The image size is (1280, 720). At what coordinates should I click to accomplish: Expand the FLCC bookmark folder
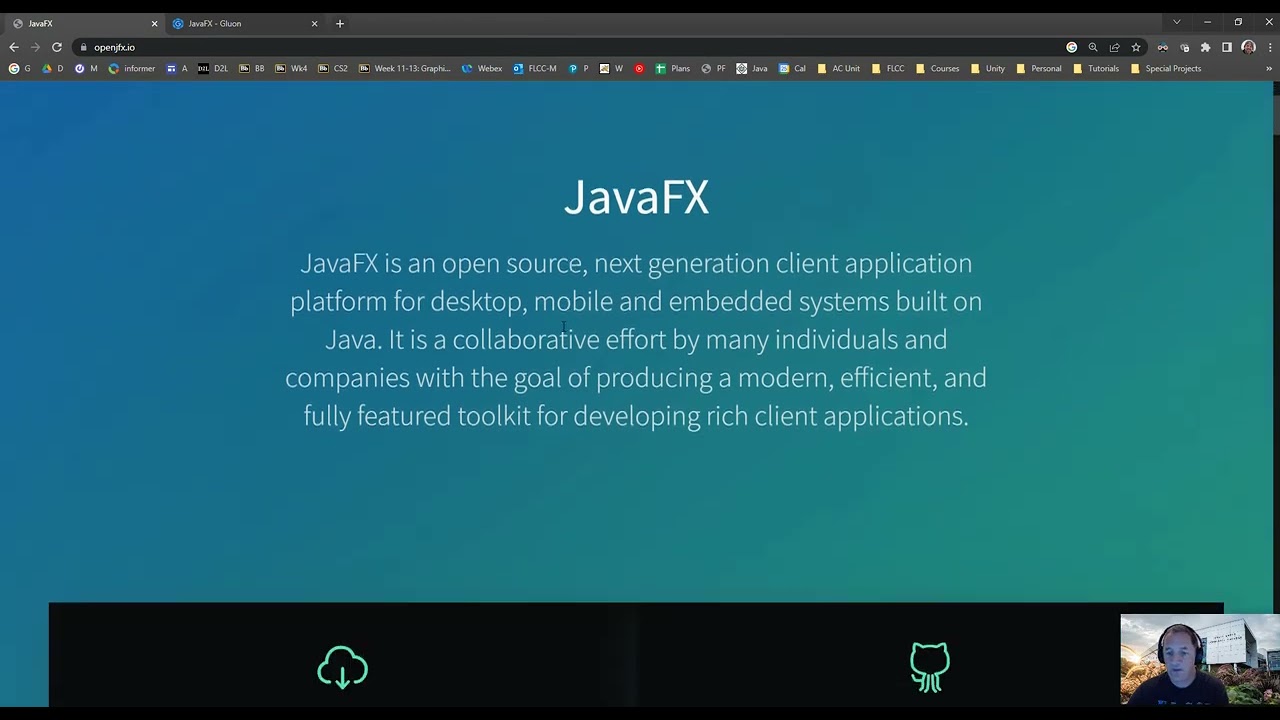click(x=887, y=69)
